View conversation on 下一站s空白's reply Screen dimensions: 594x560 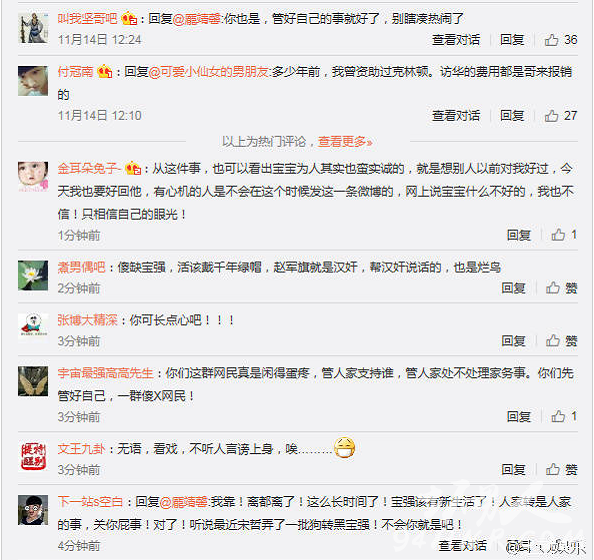click(462, 546)
